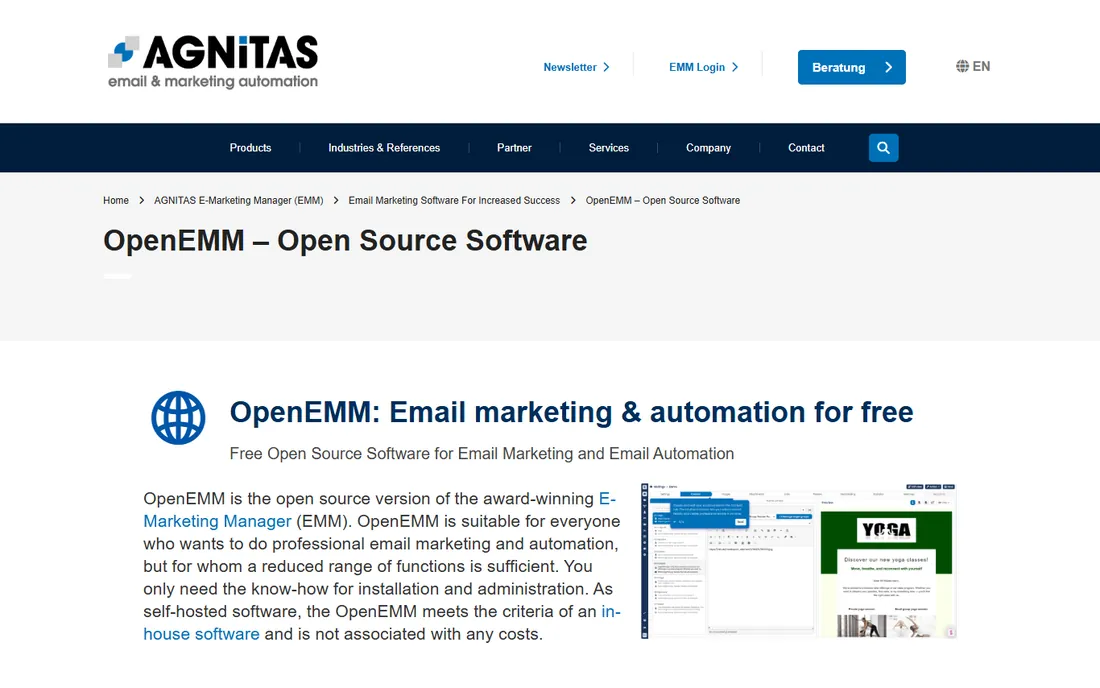The height and width of the screenshot is (688, 1100).
Task: Open the Company menu
Action: coord(708,148)
